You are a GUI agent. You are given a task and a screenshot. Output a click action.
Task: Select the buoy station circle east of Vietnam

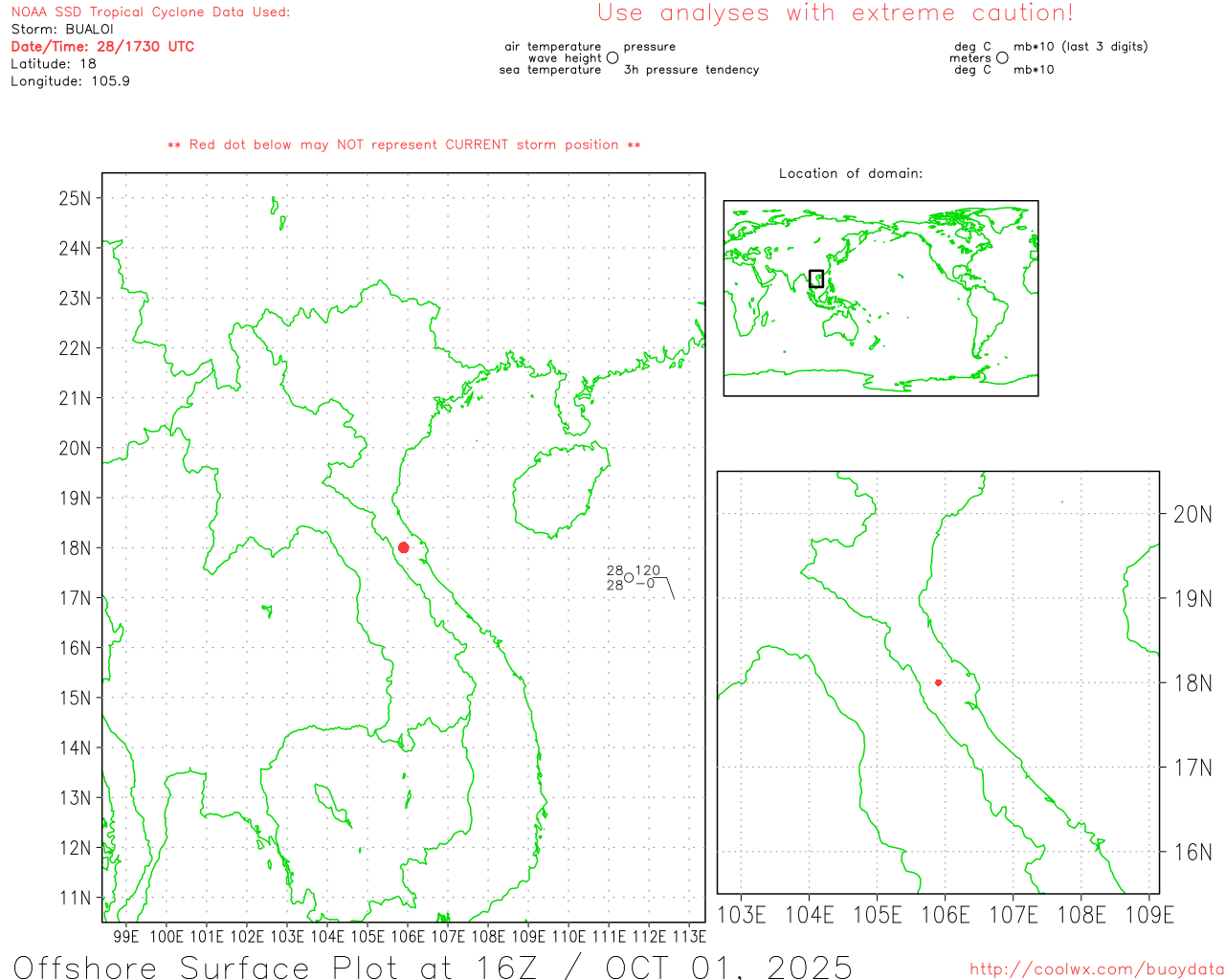[629, 577]
